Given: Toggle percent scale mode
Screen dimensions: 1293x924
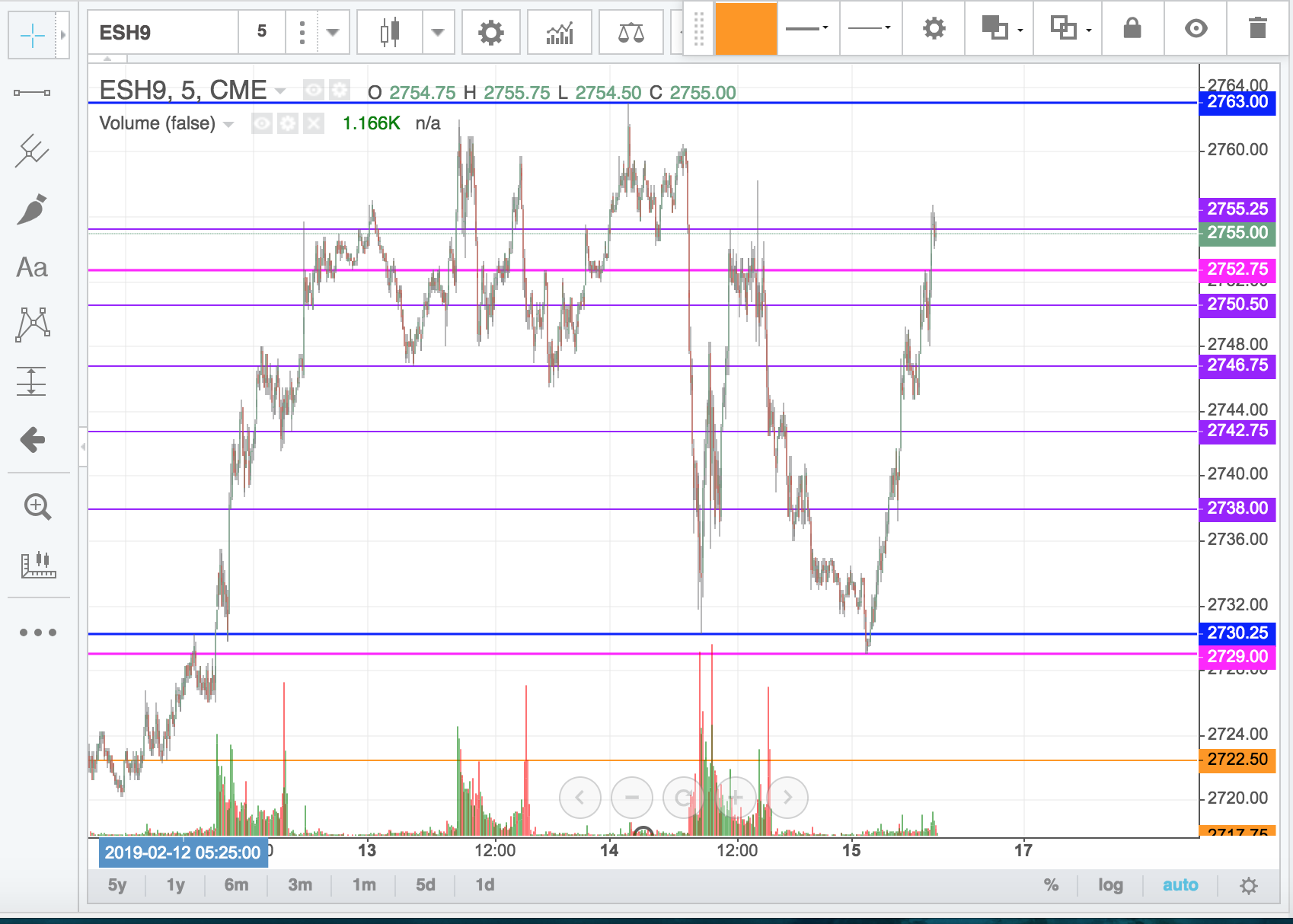Looking at the screenshot, I should click(x=1051, y=885).
